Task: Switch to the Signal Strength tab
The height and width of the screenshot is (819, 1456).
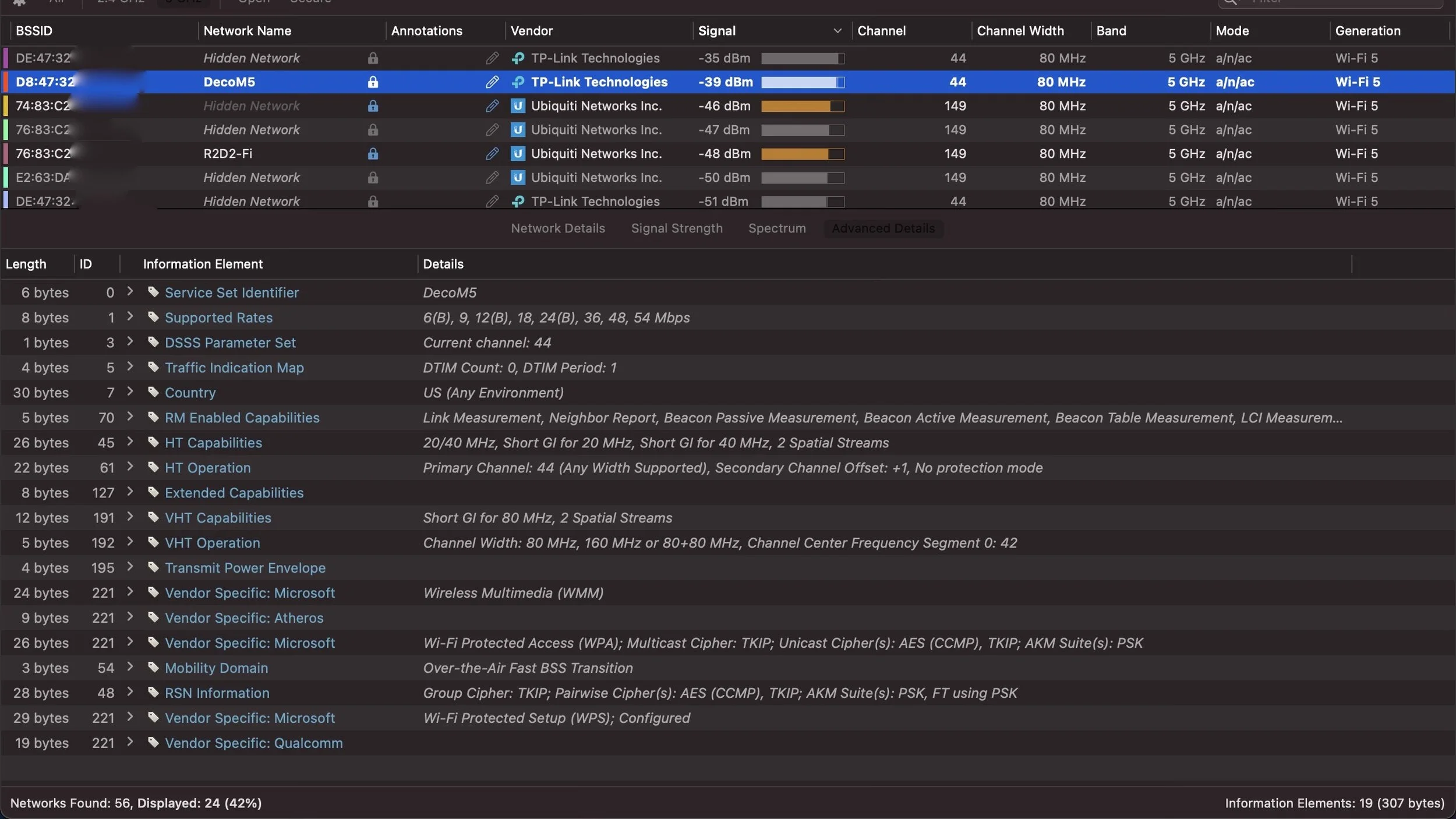Action: coord(676,228)
